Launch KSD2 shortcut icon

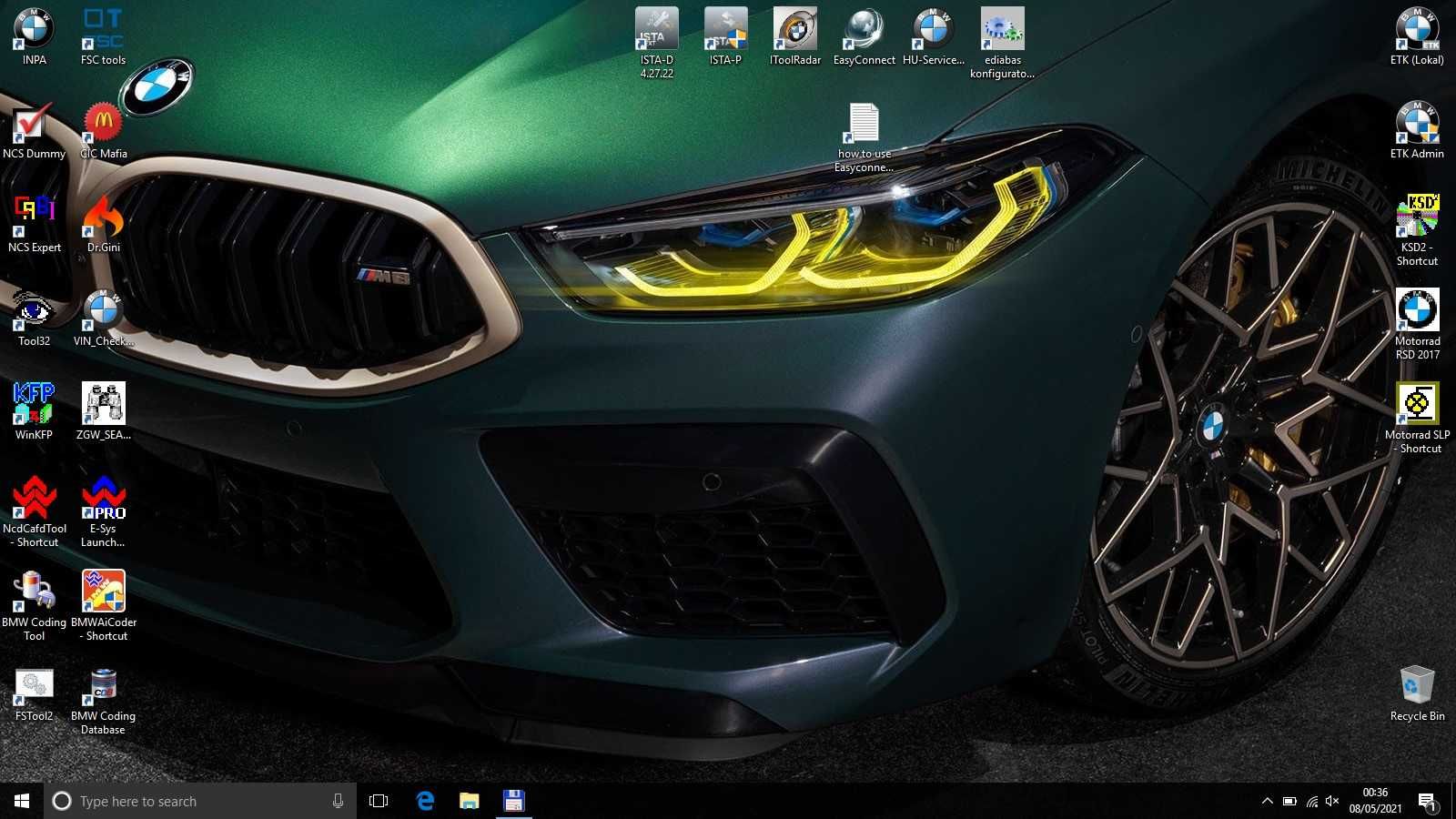pyautogui.click(x=1417, y=230)
